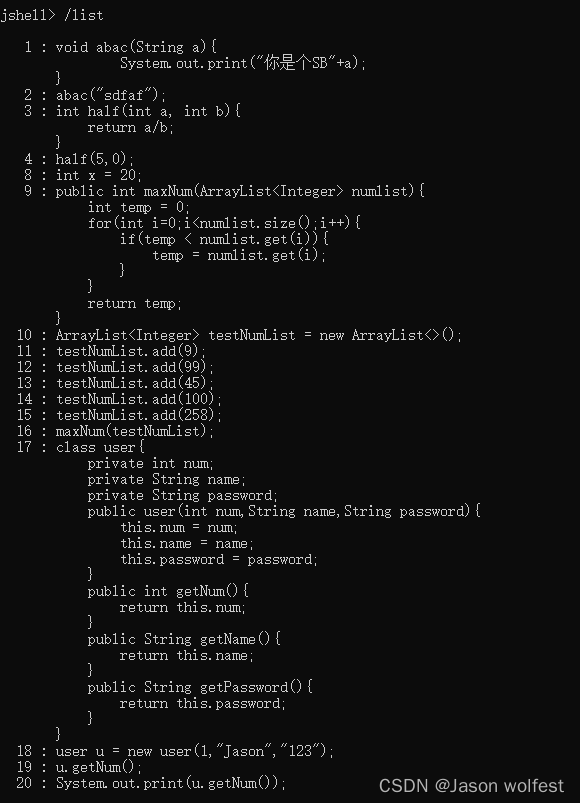Screen dimensions: 580x803
Task: Click the for loop line in maxNum
Action: tap(224, 223)
